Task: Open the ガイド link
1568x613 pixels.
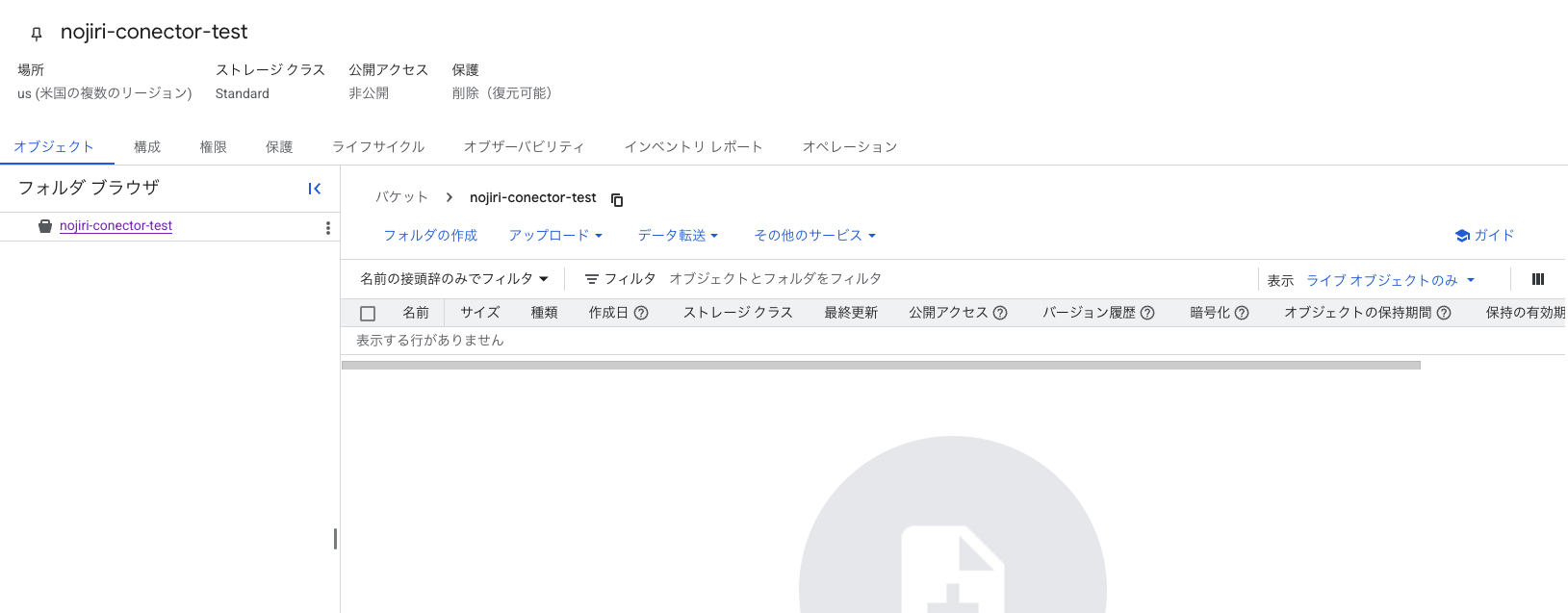Action: (1484, 236)
